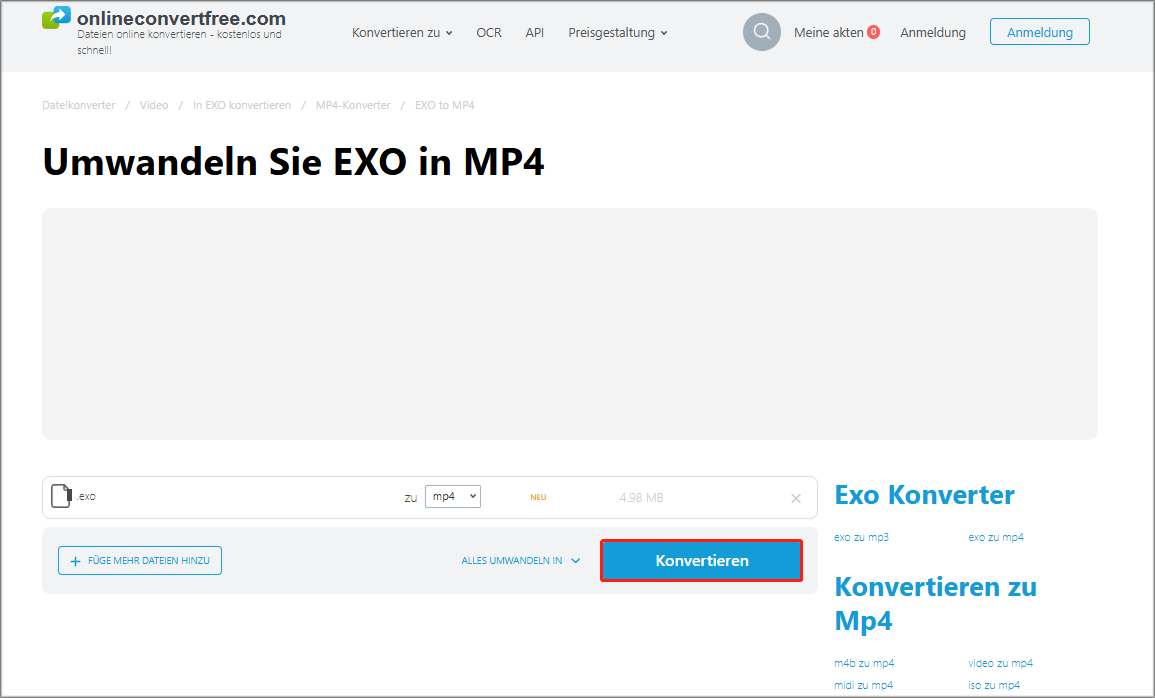Image resolution: width=1155 pixels, height=698 pixels.
Task: Click the file upload drop zone
Action: point(569,323)
